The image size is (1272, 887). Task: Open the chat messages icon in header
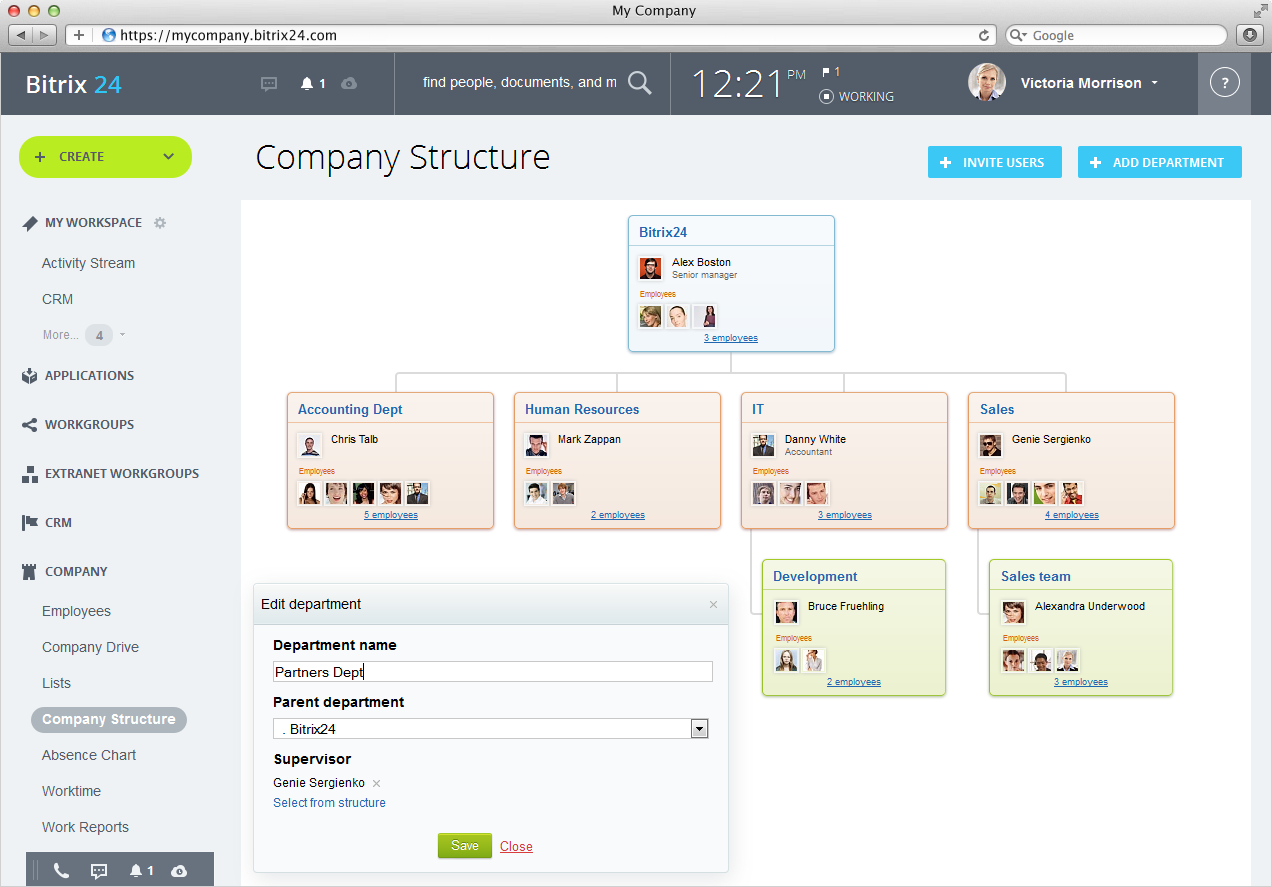click(x=269, y=84)
